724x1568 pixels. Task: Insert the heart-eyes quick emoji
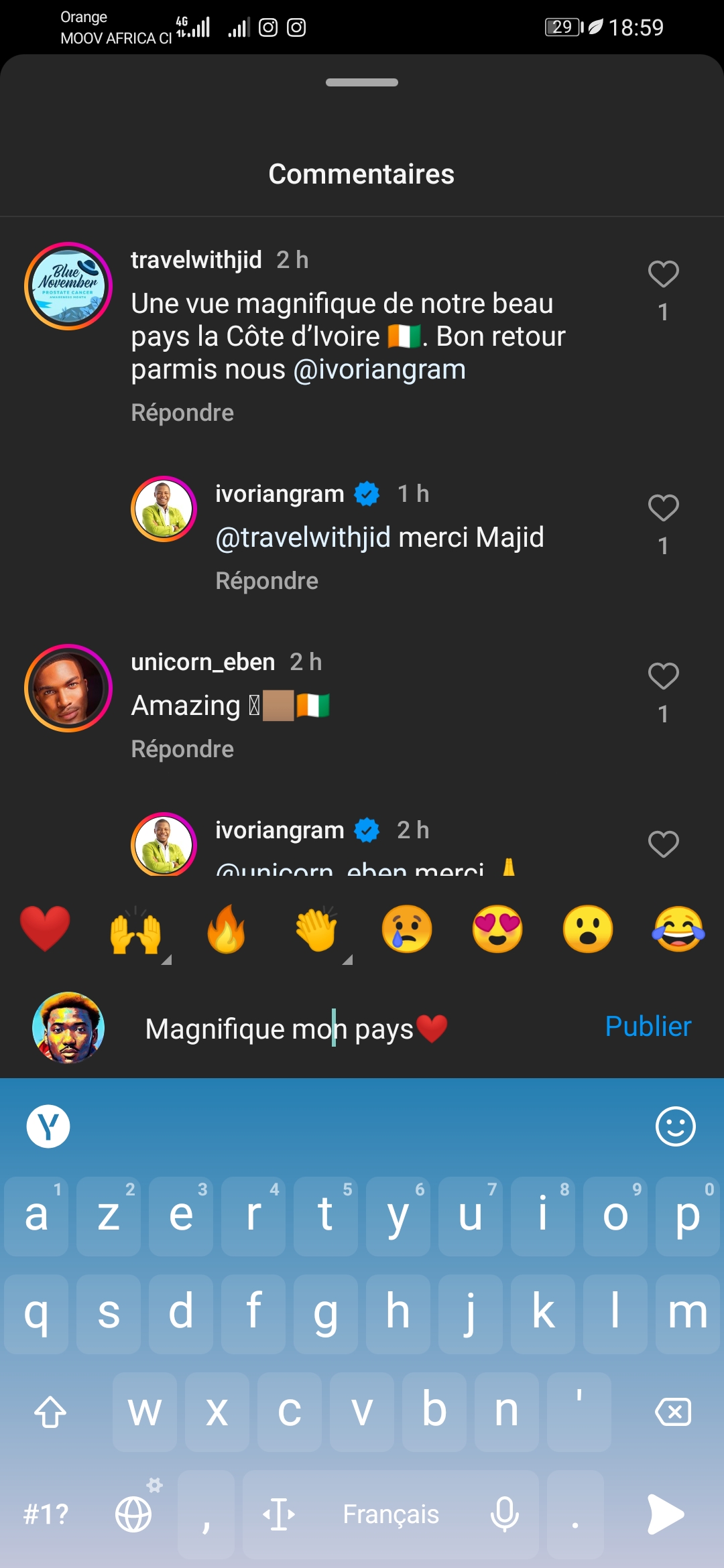point(497,929)
